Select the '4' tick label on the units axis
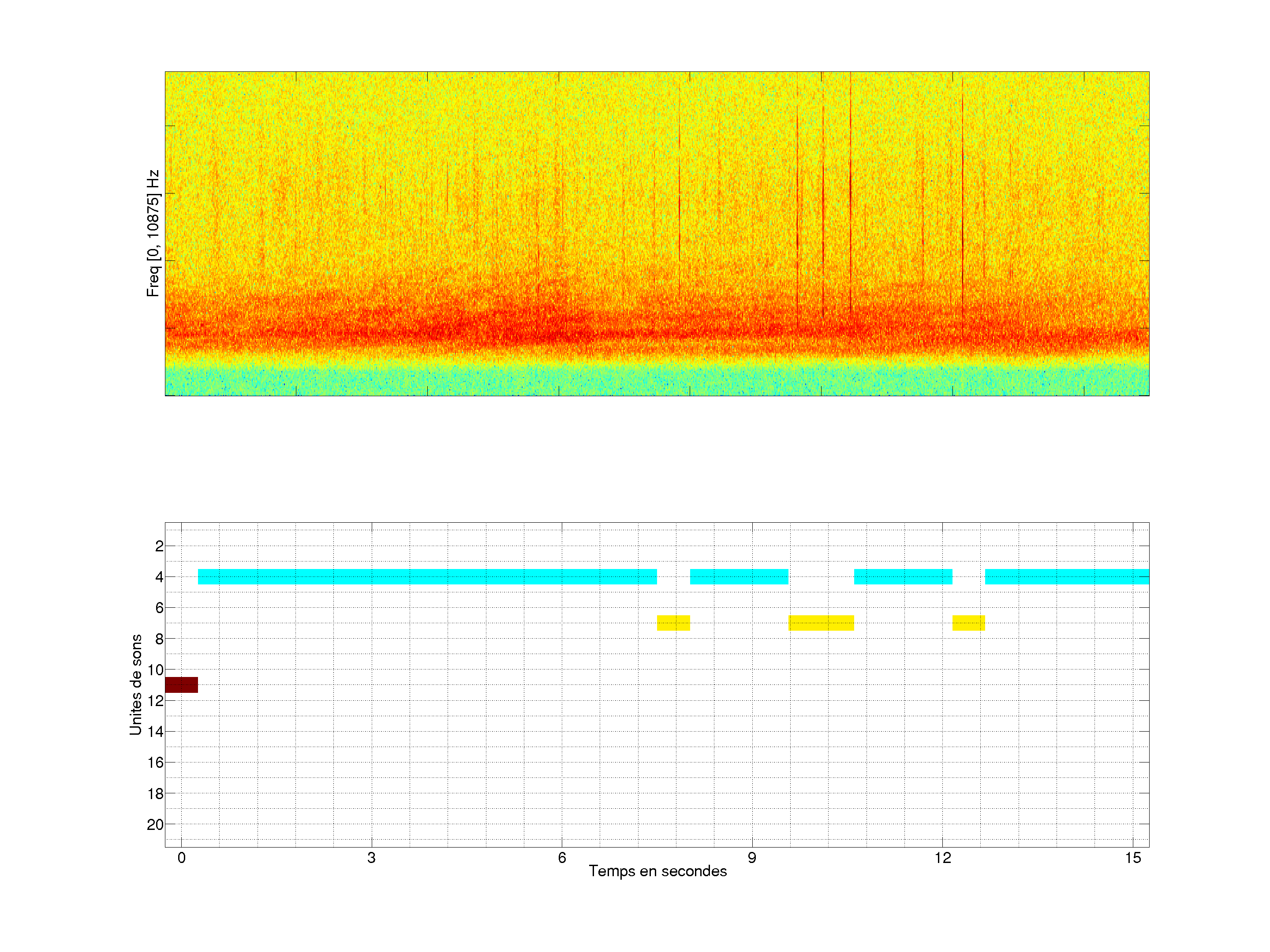The height and width of the screenshot is (952, 1270). point(159,576)
